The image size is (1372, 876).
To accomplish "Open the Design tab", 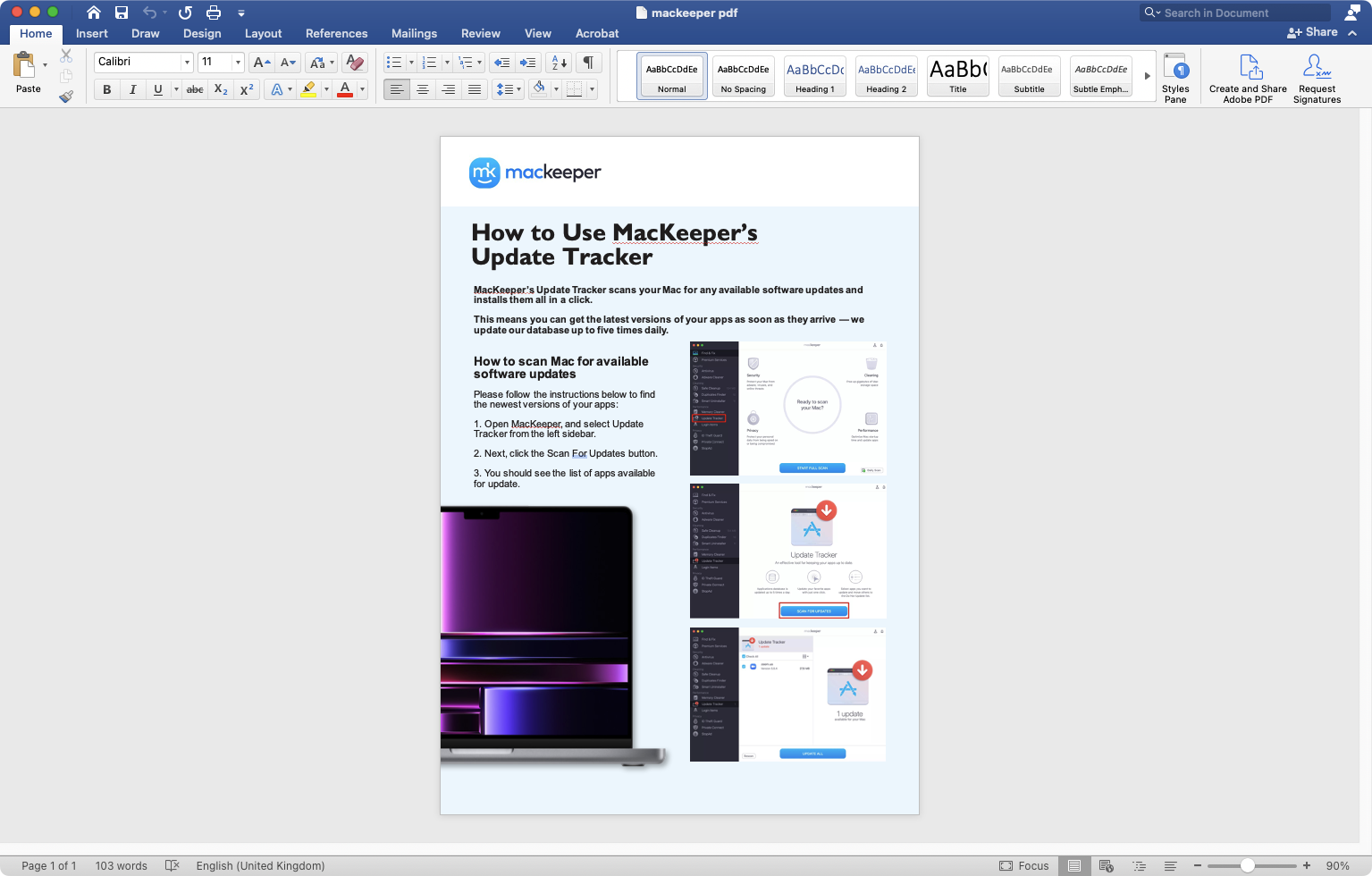I will click(202, 34).
